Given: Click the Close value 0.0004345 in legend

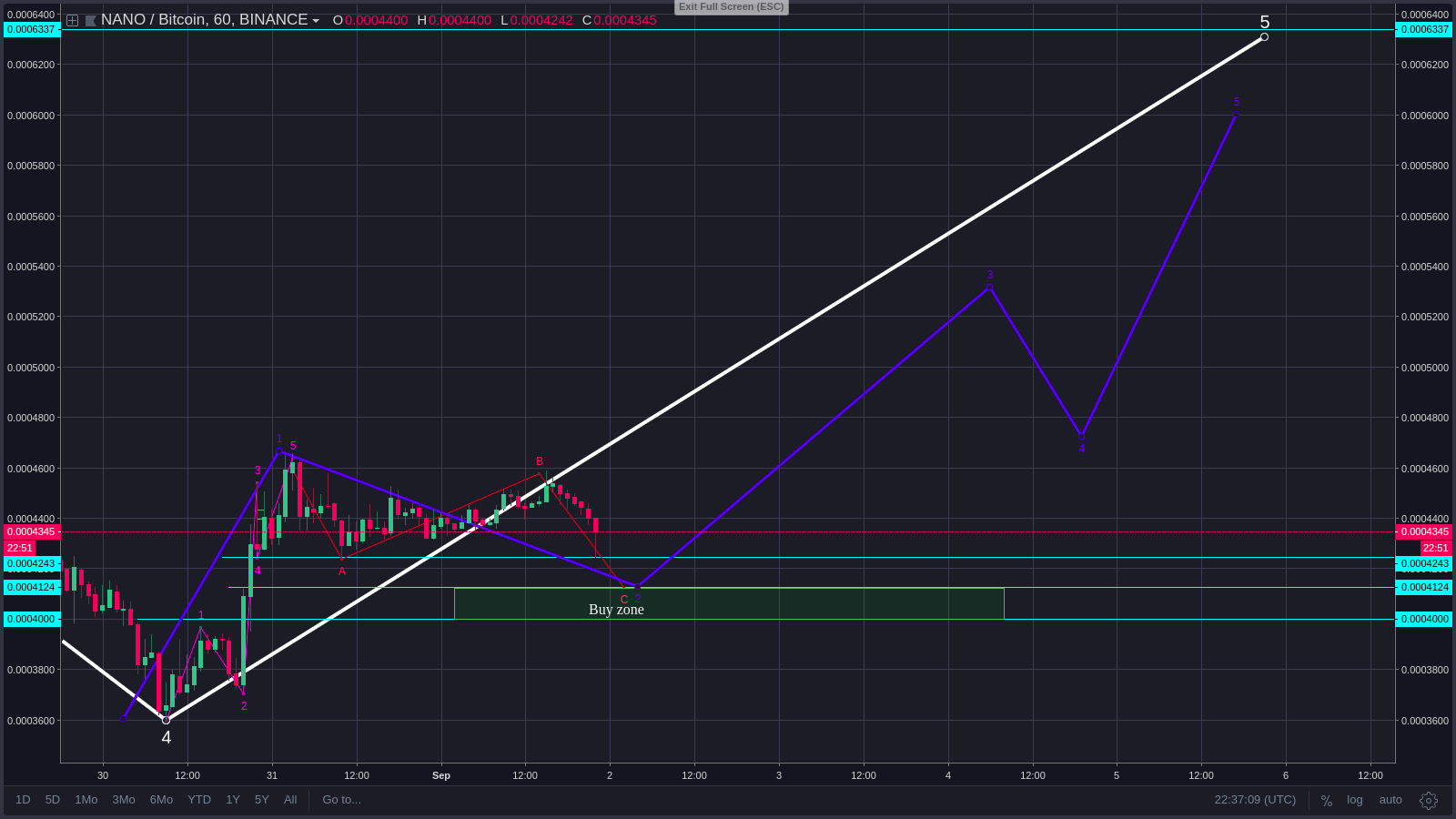Looking at the screenshot, I should (x=625, y=20).
